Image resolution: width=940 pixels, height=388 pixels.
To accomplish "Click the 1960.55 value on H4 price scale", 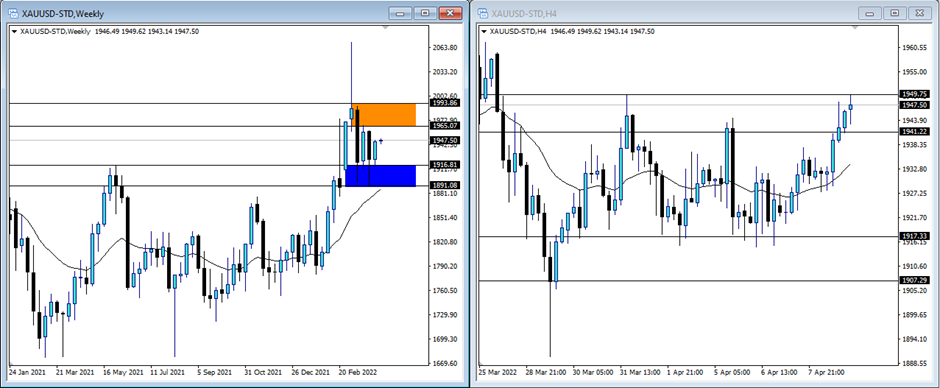I will (x=915, y=47).
